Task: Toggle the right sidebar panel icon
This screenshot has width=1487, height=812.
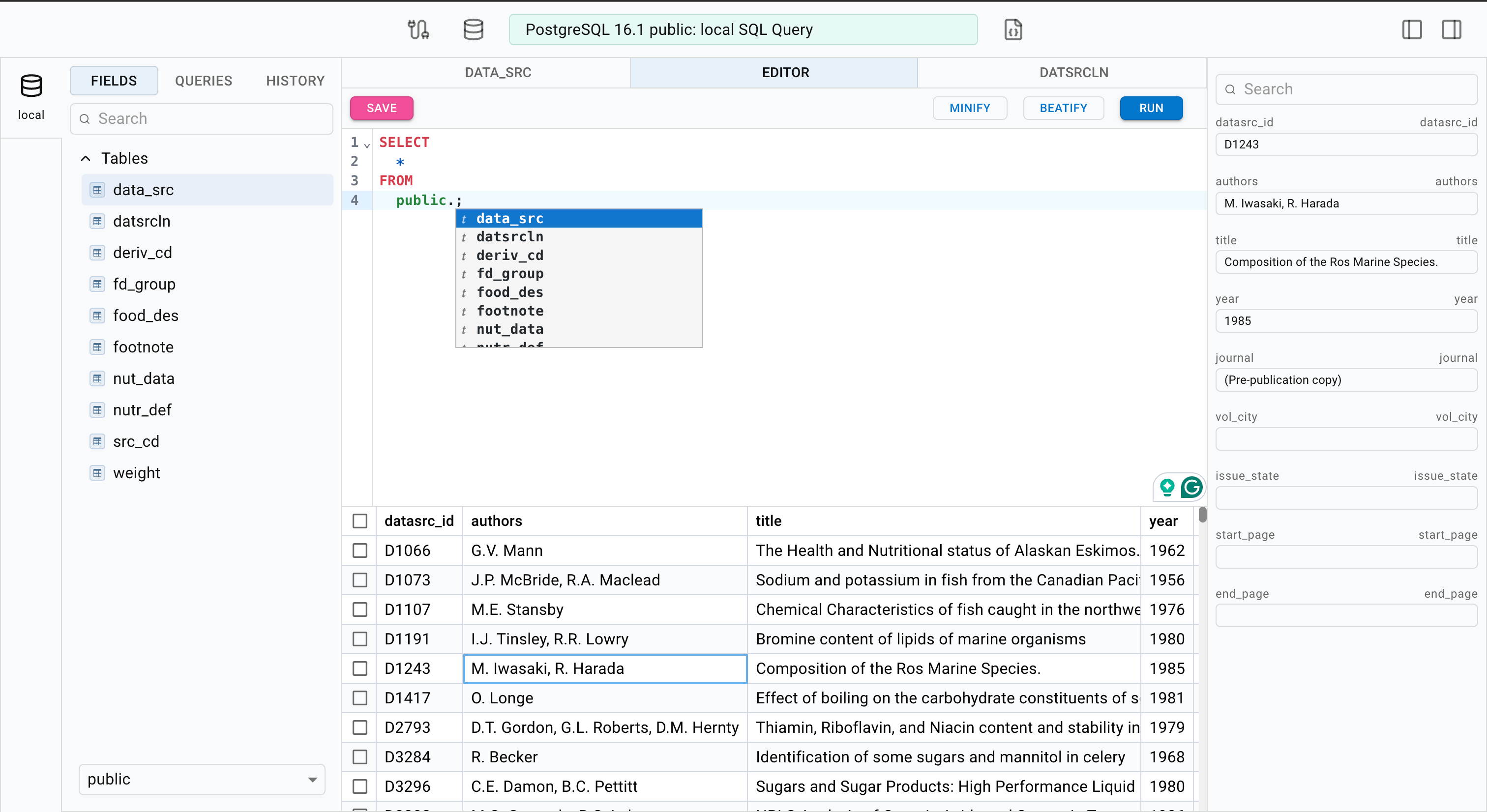Action: tap(1451, 29)
